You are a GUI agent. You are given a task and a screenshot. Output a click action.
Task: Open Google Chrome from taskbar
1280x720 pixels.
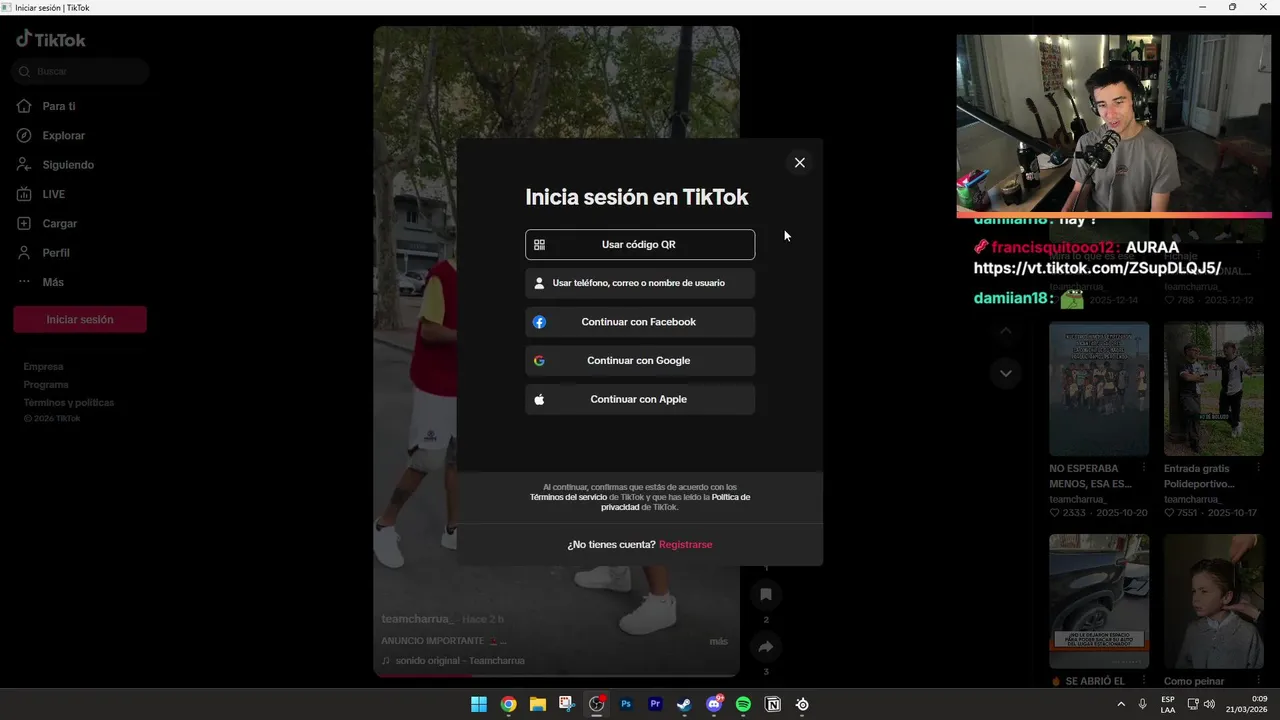pyautogui.click(x=508, y=704)
